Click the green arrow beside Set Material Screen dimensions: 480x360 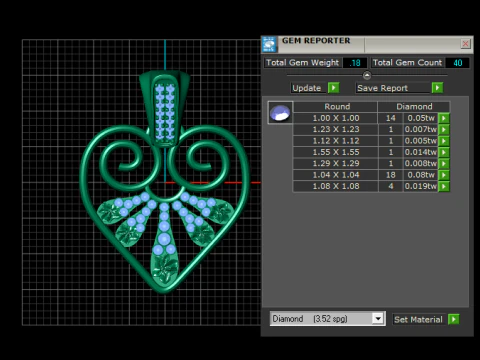[x=453, y=319]
